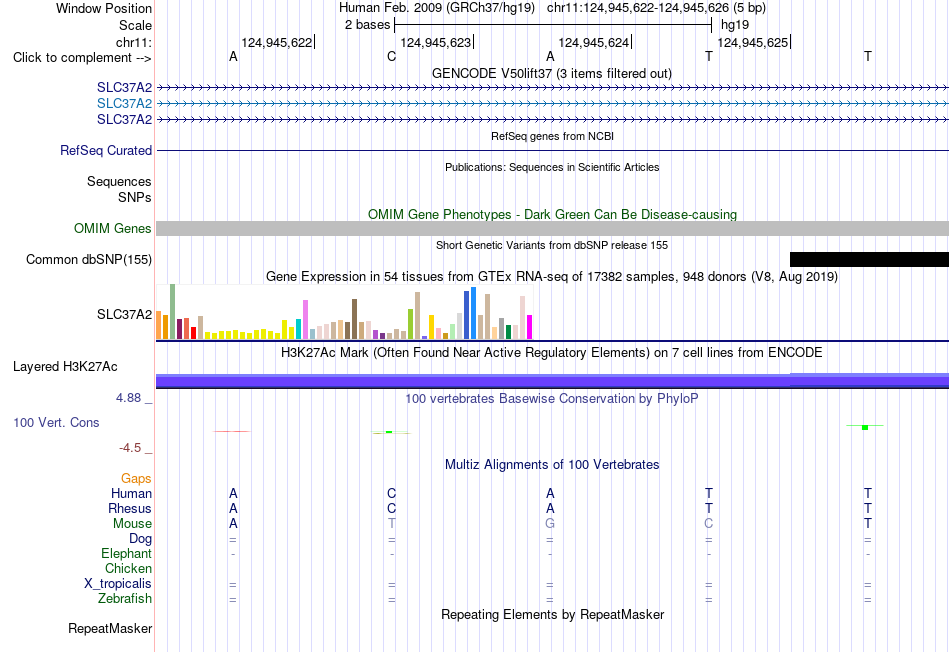Open the H3K27Ac Mark track title
The height and width of the screenshot is (652, 950).
(x=551, y=353)
